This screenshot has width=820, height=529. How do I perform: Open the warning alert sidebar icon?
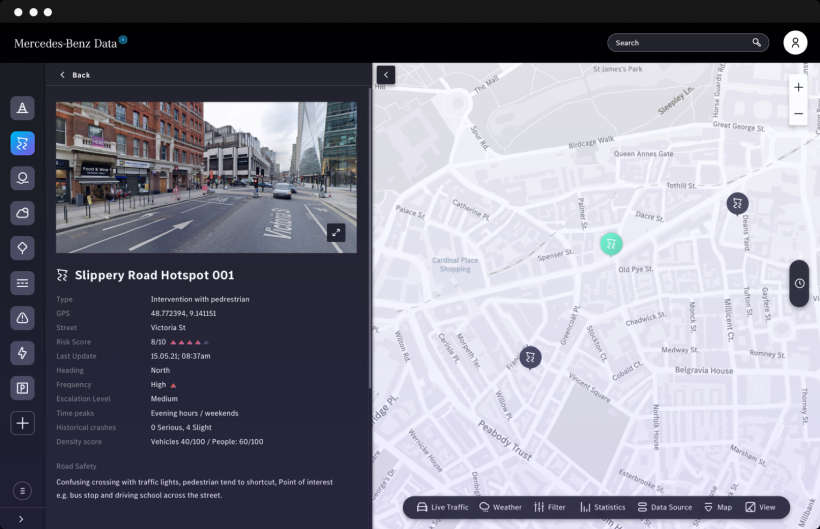pos(22,318)
